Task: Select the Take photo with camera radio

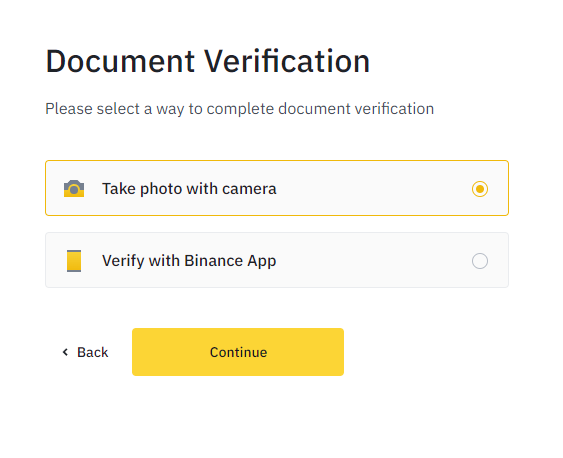Action: click(480, 189)
